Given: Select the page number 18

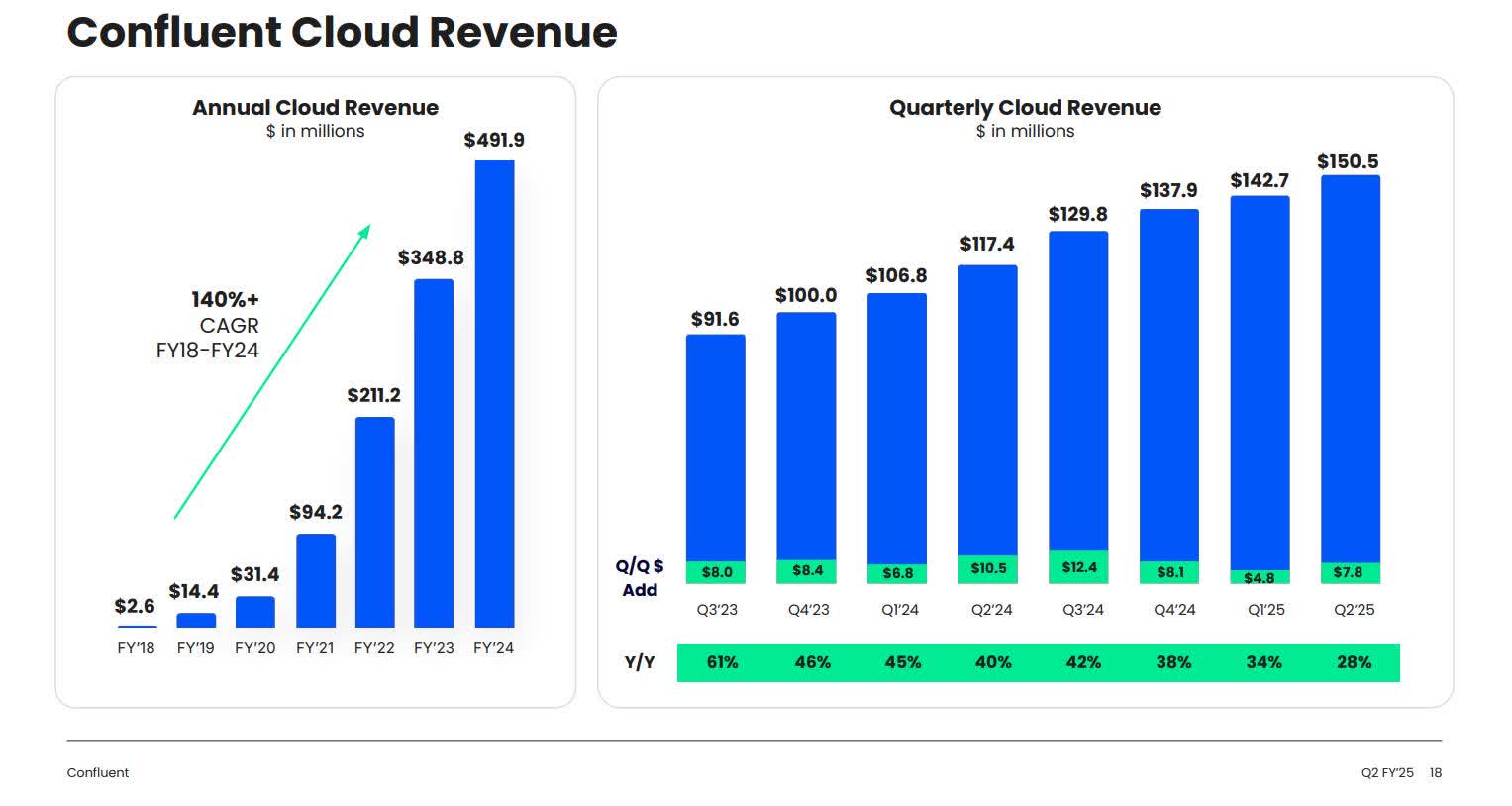Looking at the screenshot, I should tap(1436, 771).
